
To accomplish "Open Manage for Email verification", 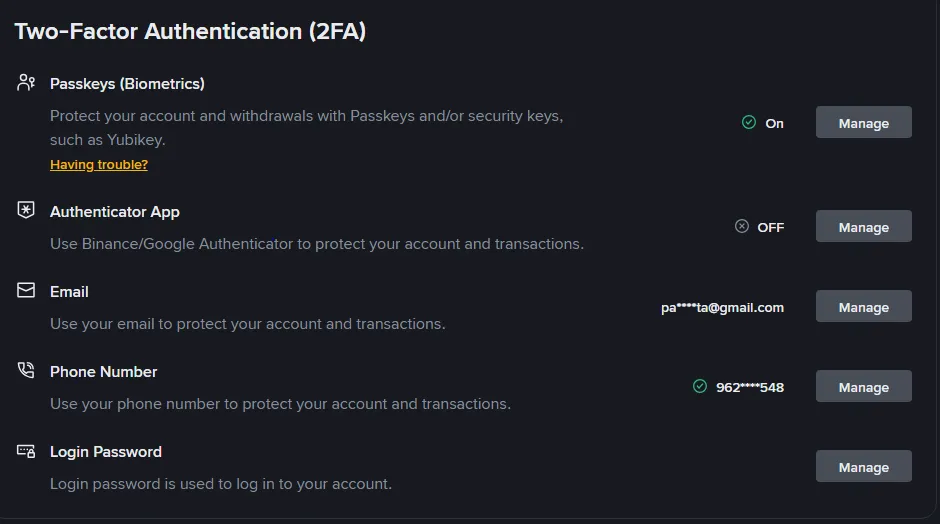I will [863, 306].
